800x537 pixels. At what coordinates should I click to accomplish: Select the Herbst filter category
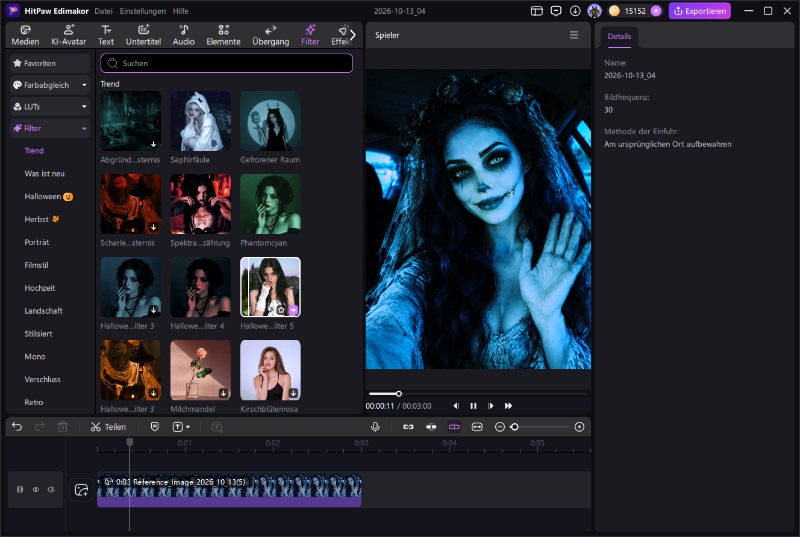pos(42,219)
